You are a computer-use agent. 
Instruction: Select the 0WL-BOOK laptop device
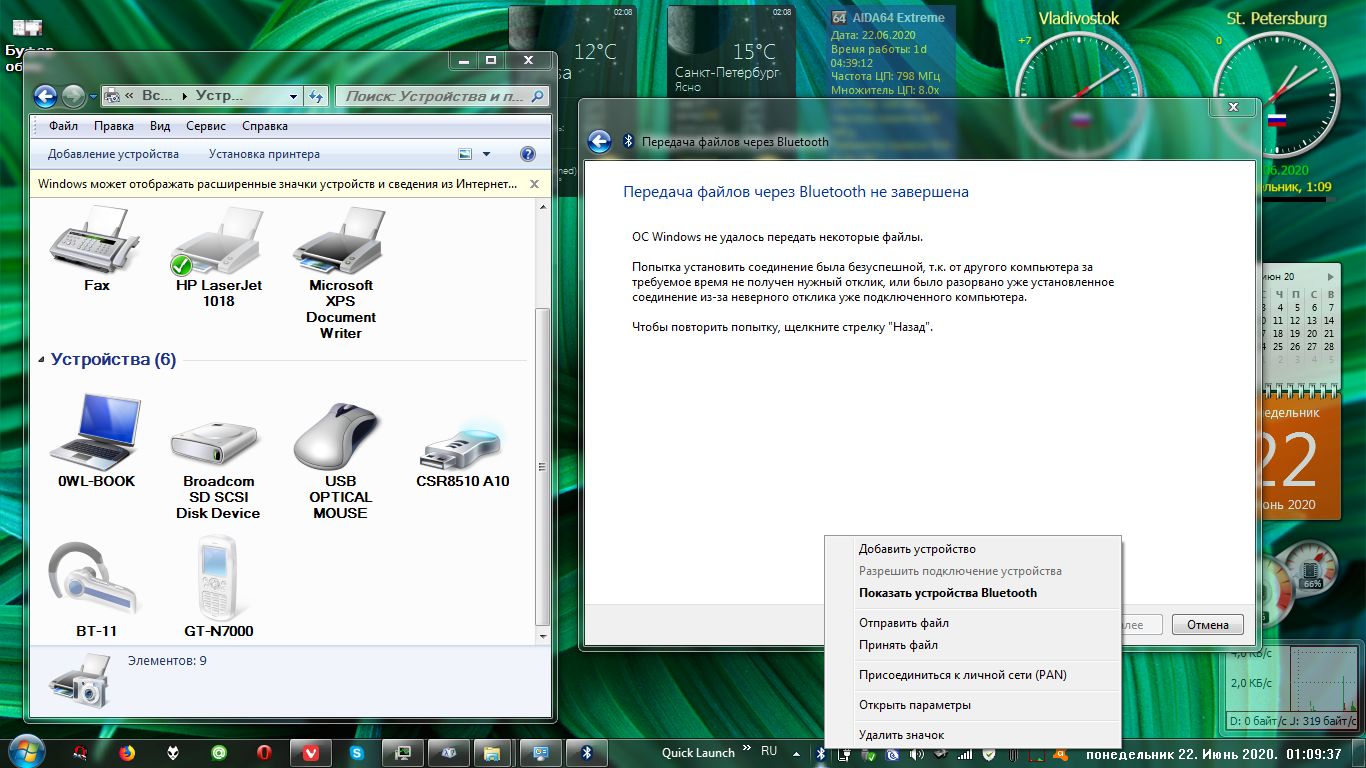(96, 441)
